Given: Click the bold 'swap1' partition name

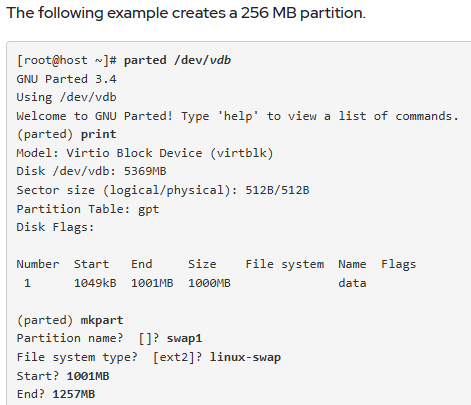Looking at the screenshot, I should pos(184,339).
